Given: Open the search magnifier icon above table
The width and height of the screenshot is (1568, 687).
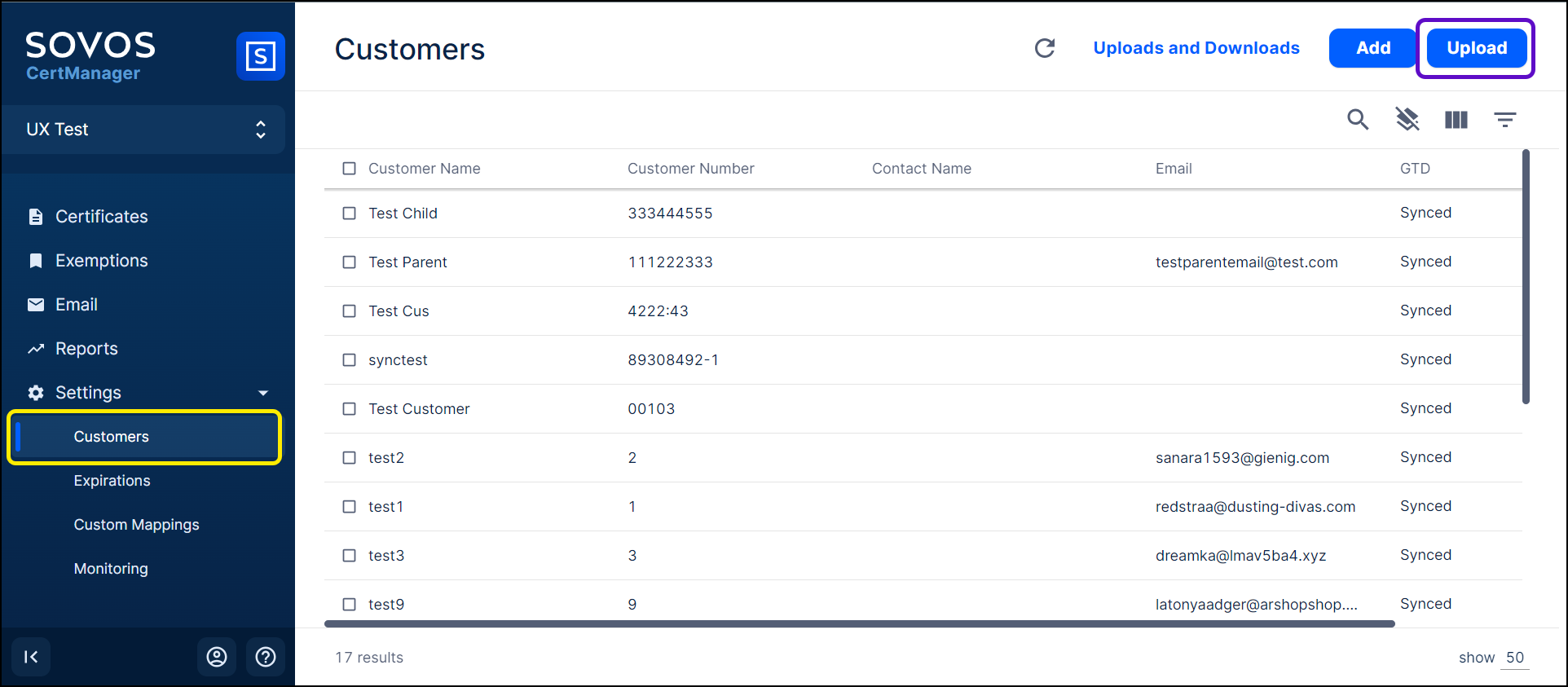Looking at the screenshot, I should point(1357,120).
